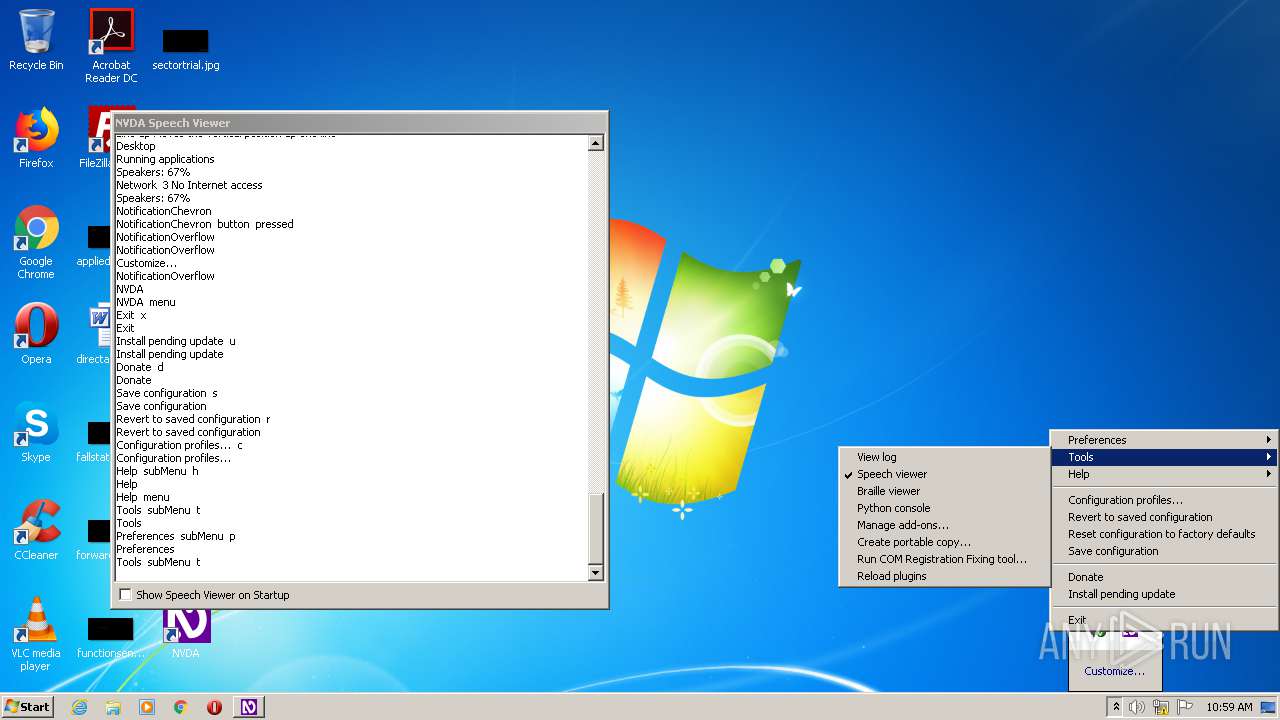Image resolution: width=1280 pixels, height=720 pixels.
Task: Click Chrome icon in the taskbar
Action: (x=180, y=707)
